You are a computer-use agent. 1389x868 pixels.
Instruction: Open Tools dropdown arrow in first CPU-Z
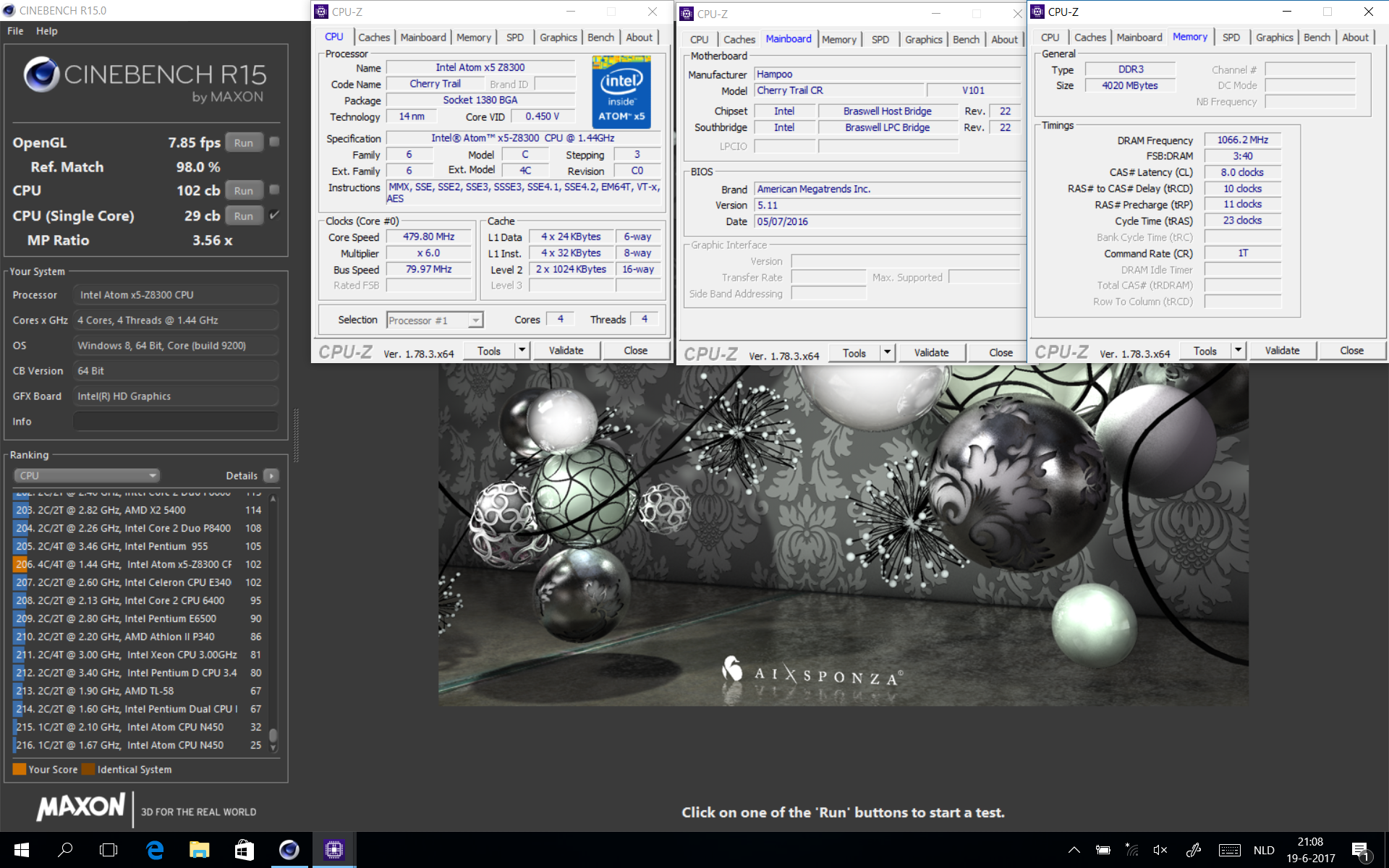coord(522,350)
